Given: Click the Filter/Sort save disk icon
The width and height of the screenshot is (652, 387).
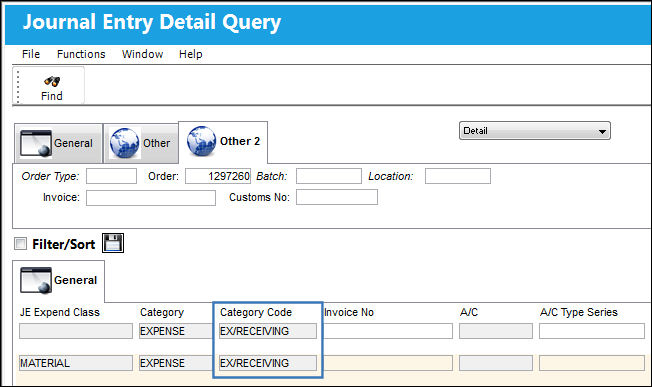Looking at the screenshot, I should [113, 243].
